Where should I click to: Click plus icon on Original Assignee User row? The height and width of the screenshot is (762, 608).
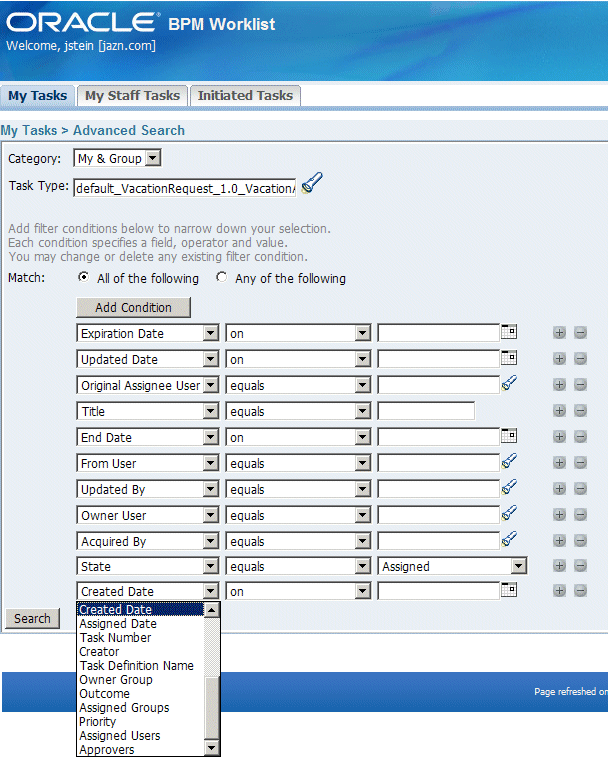(x=559, y=385)
